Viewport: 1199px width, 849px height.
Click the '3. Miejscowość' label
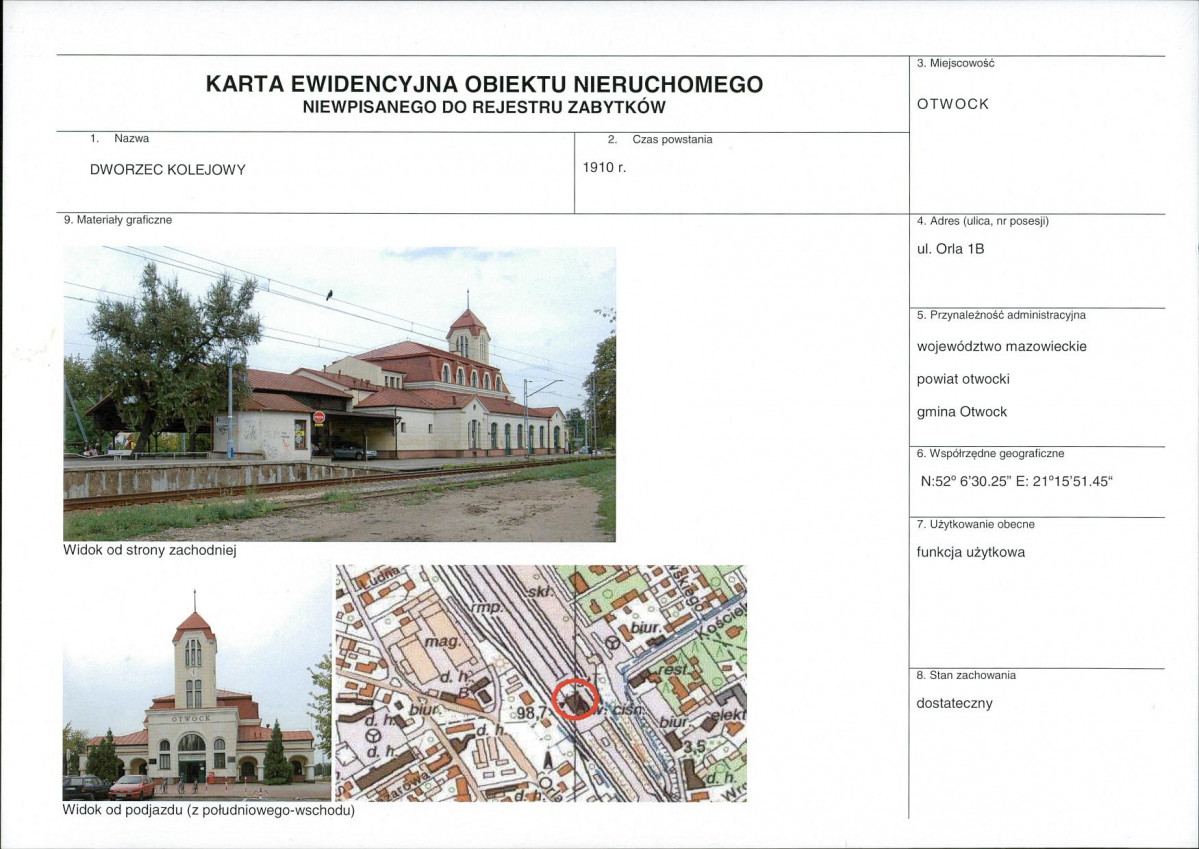[x=956, y=63]
